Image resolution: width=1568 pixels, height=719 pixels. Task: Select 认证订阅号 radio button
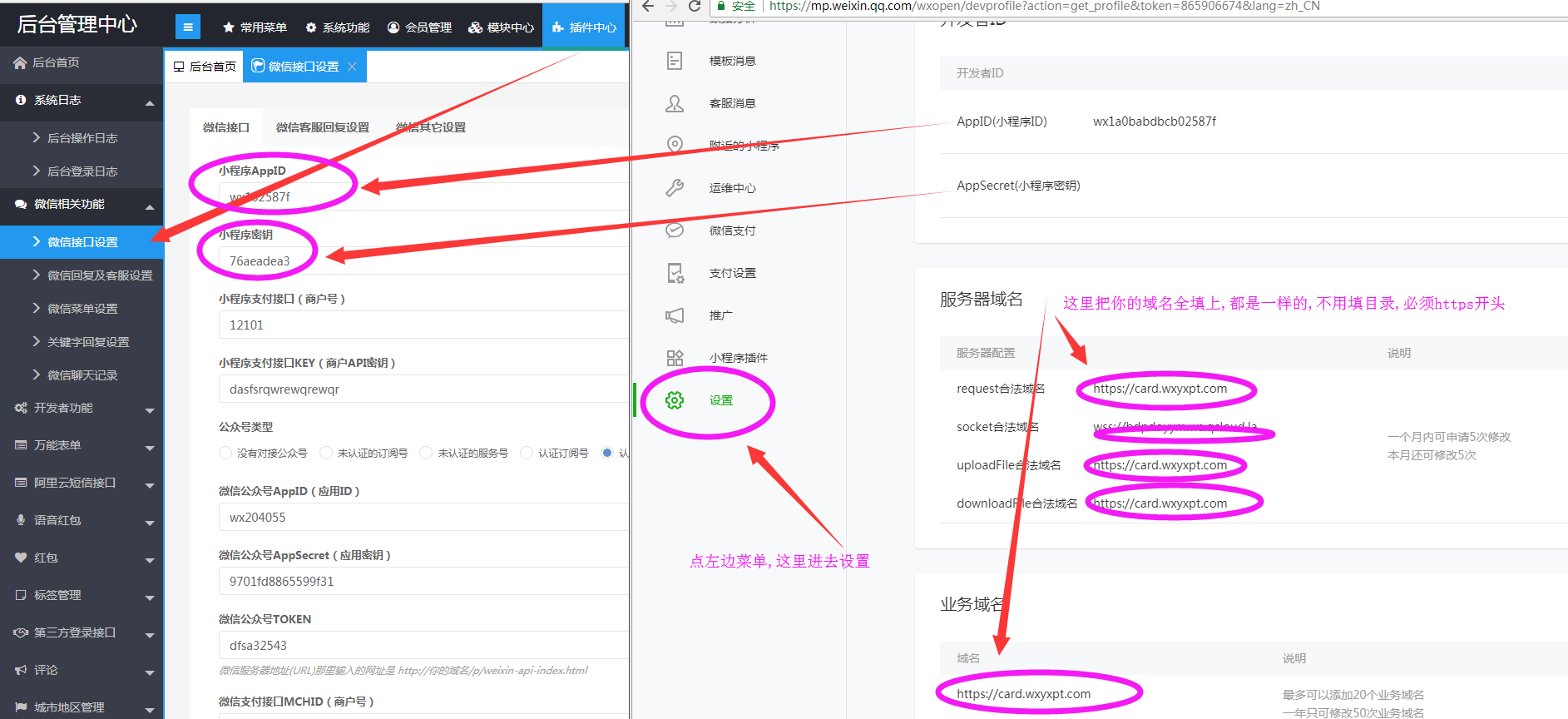[x=527, y=453]
